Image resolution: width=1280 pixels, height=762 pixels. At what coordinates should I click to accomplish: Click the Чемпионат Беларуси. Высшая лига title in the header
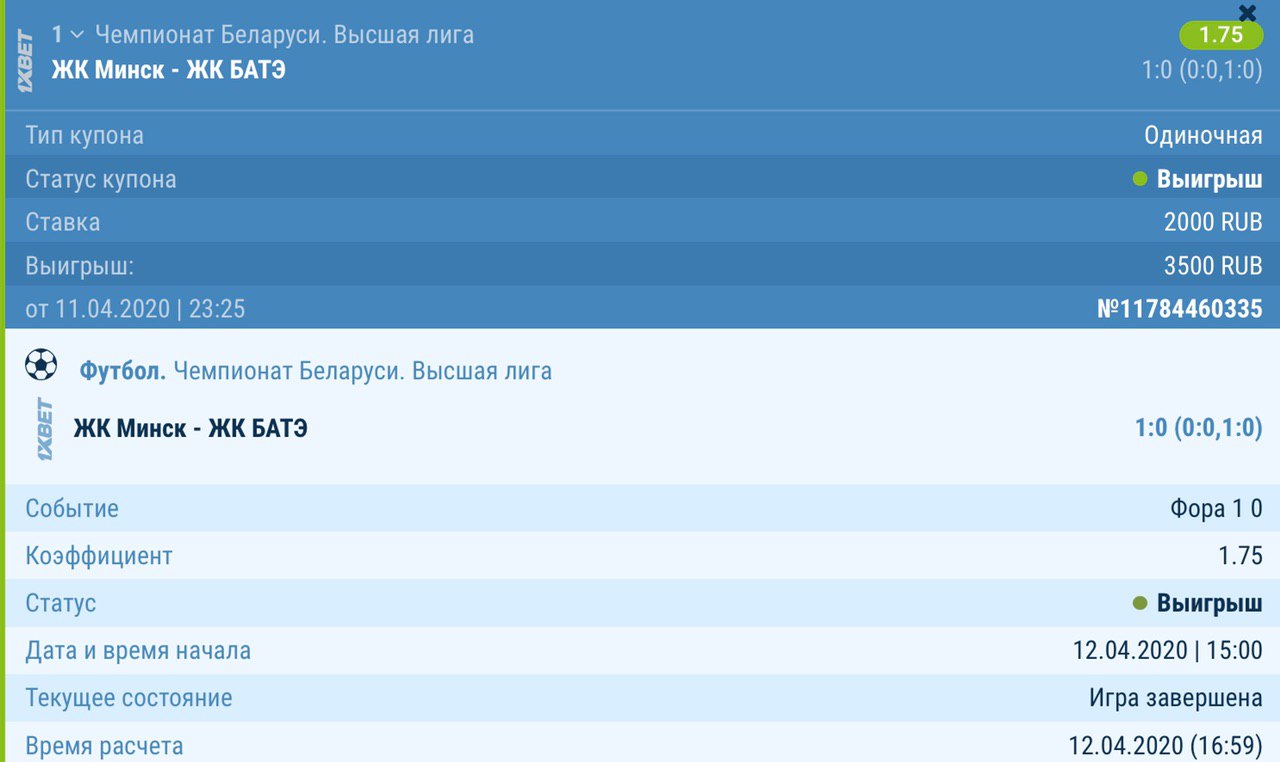pos(284,35)
